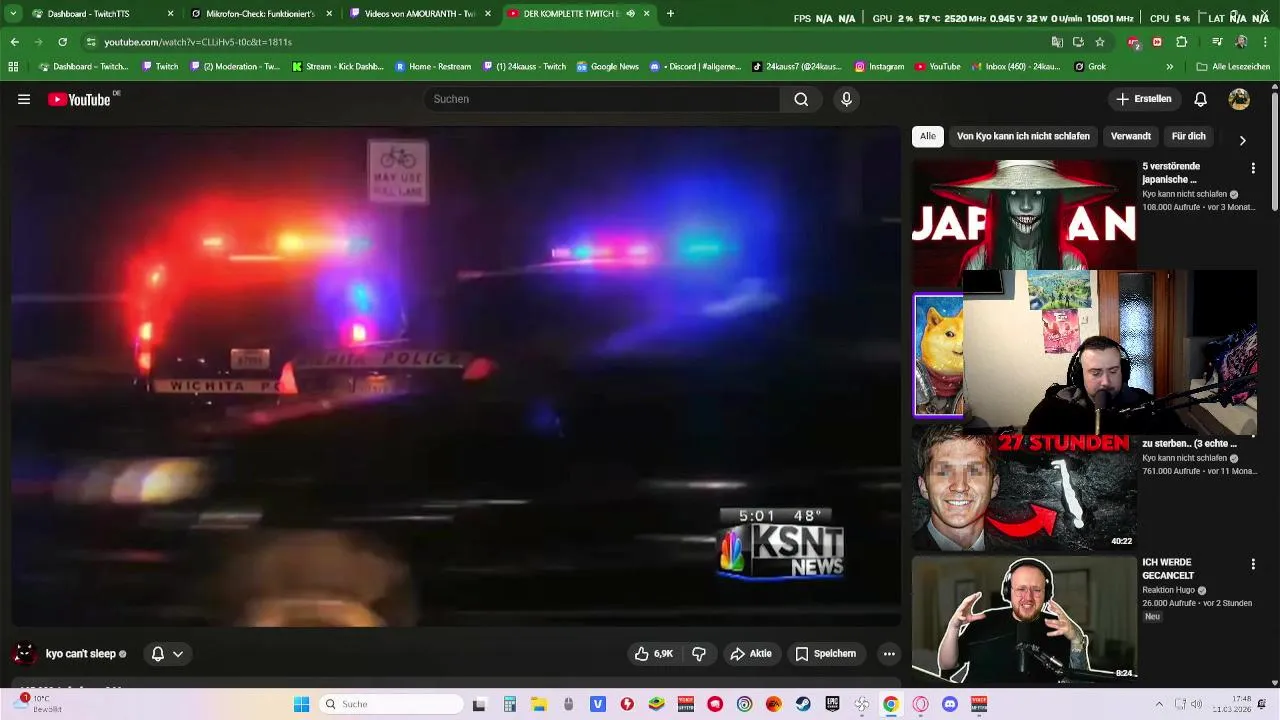Go forward in browser history
This screenshot has height=720, width=1280.
38,42
